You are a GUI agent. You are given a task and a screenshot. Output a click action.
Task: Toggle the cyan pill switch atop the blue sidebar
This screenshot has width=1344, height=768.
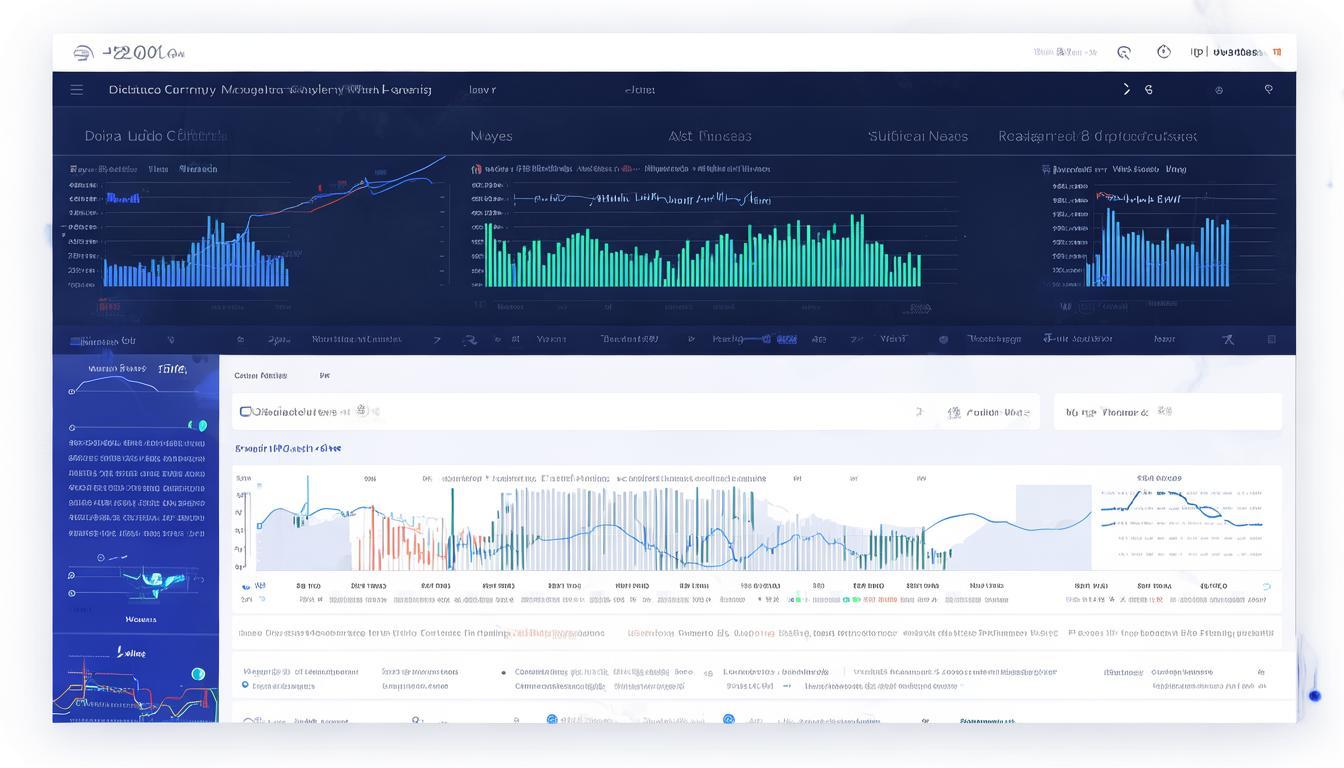click(197, 426)
